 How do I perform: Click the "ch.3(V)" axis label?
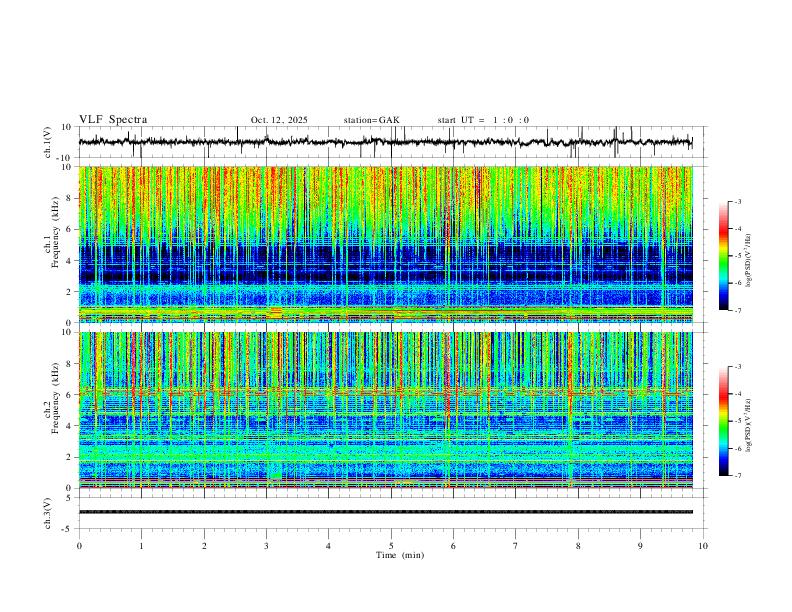pos(48,514)
